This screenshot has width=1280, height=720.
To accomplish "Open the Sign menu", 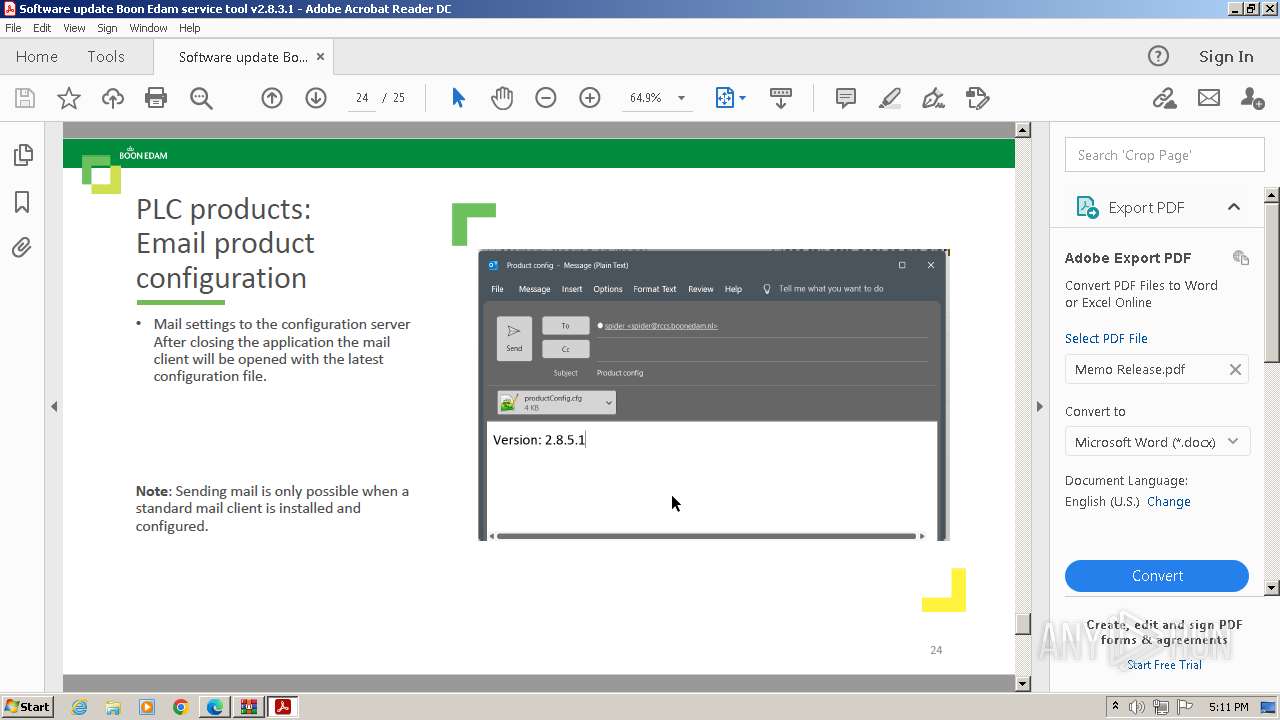I will point(107,28).
